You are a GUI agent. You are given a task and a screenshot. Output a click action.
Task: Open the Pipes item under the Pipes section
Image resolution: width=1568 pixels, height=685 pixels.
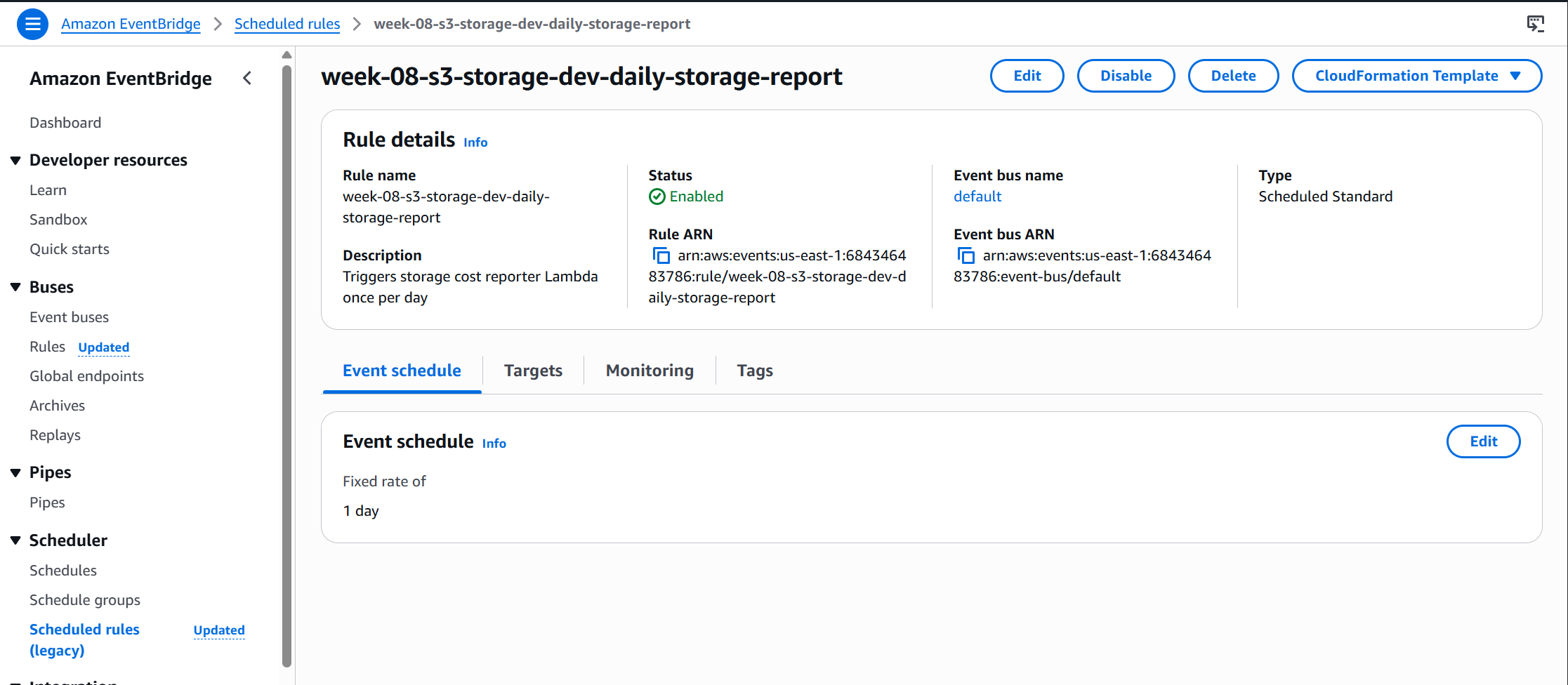point(47,503)
